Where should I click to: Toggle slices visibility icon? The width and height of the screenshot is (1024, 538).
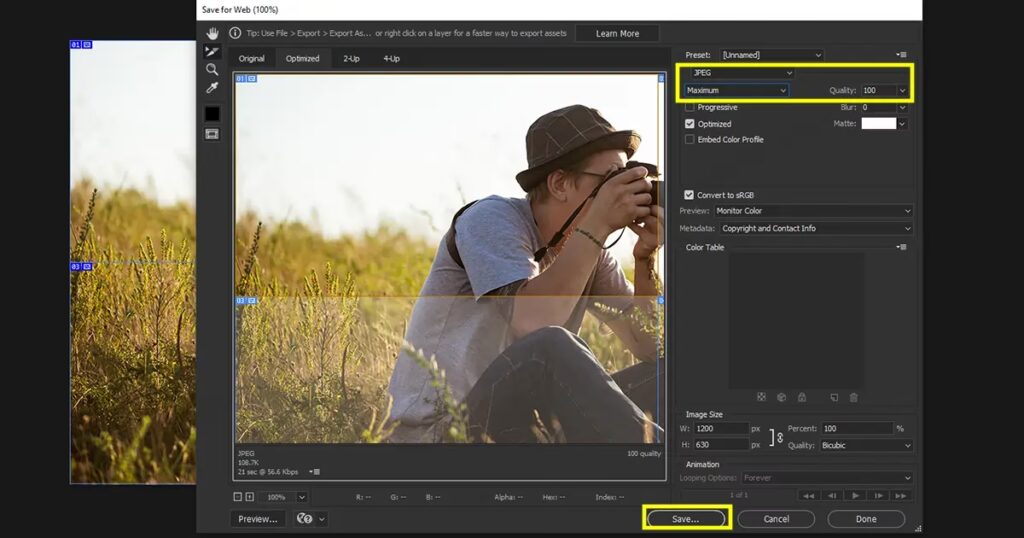point(211,133)
